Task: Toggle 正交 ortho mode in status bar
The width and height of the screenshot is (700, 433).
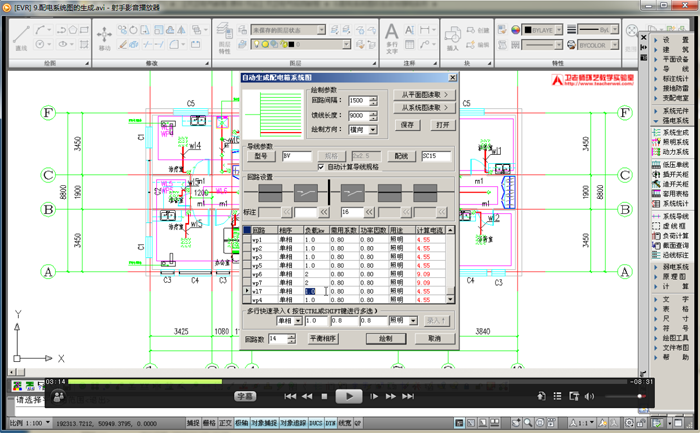Action: pyautogui.click(x=225, y=423)
